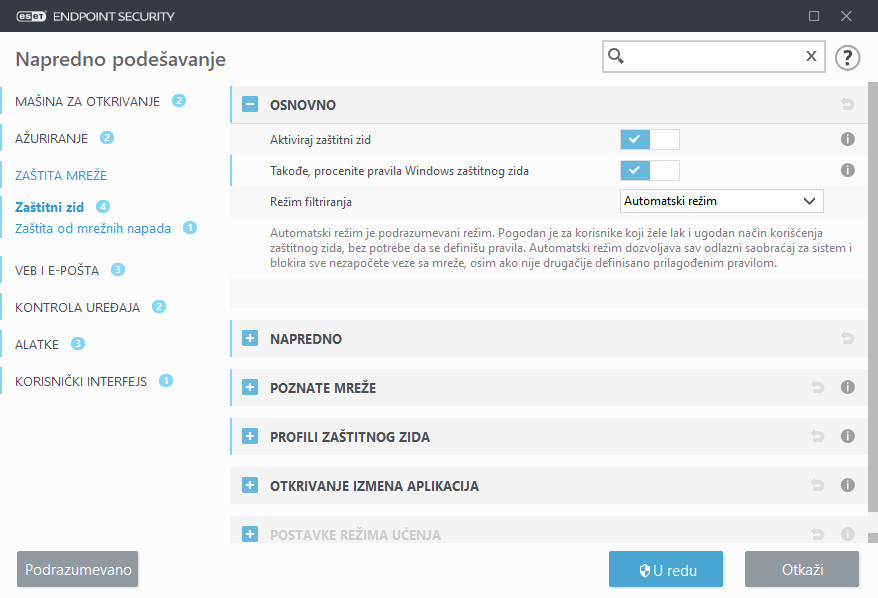Click badge 1 next to Korisnički interfejs
This screenshot has width=878, height=598.
click(x=166, y=381)
